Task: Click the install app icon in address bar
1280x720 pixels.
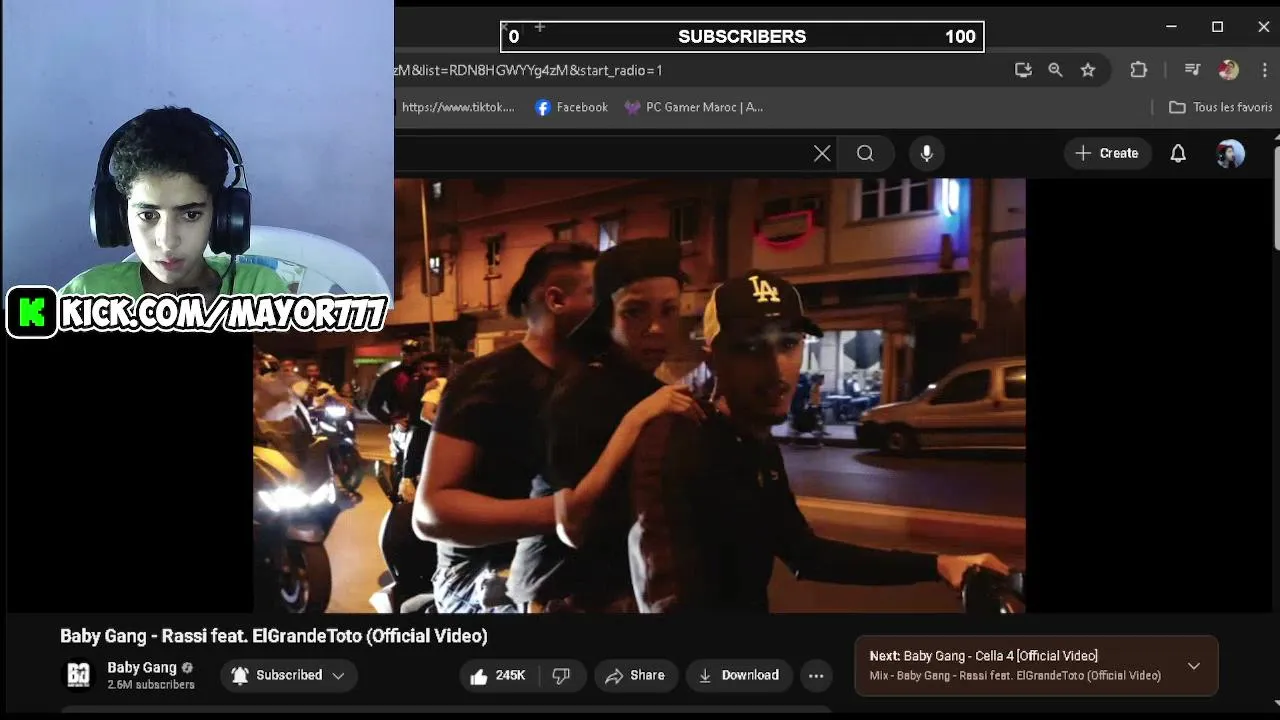Action: click(1023, 70)
